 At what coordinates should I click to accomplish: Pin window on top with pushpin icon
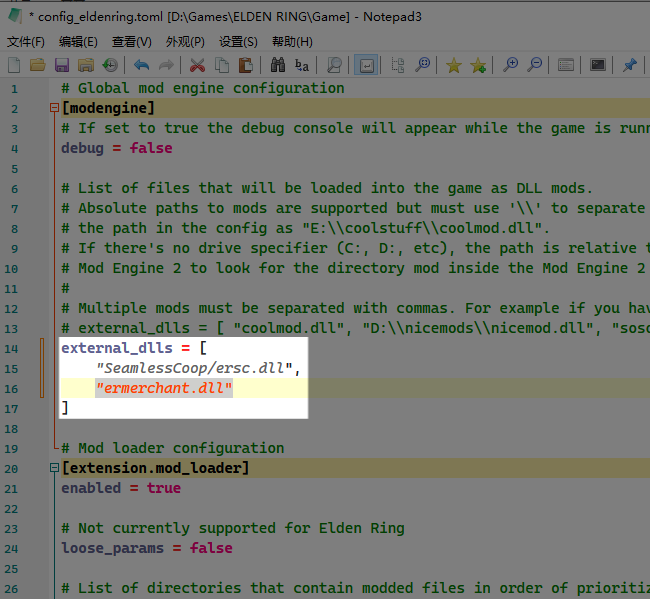(x=629, y=65)
